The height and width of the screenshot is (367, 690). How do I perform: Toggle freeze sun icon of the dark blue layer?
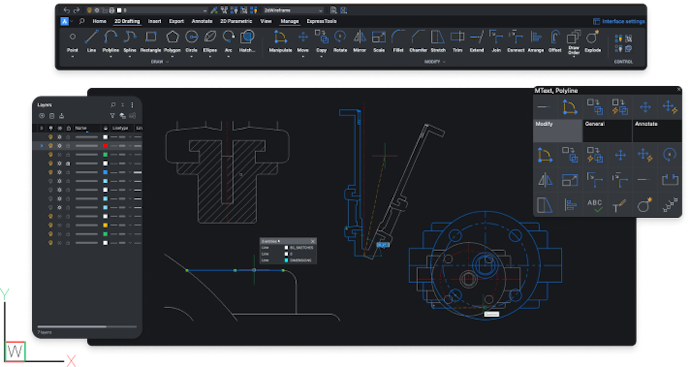point(59,172)
